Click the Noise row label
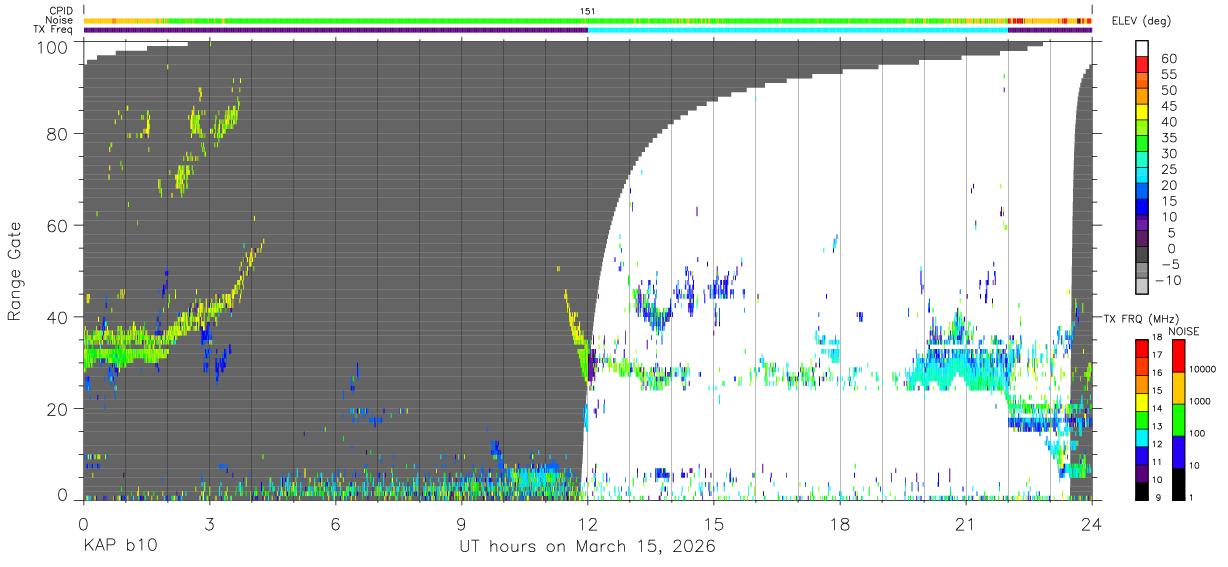Image resolution: width=1228 pixels, height=567 pixels. point(59,20)
